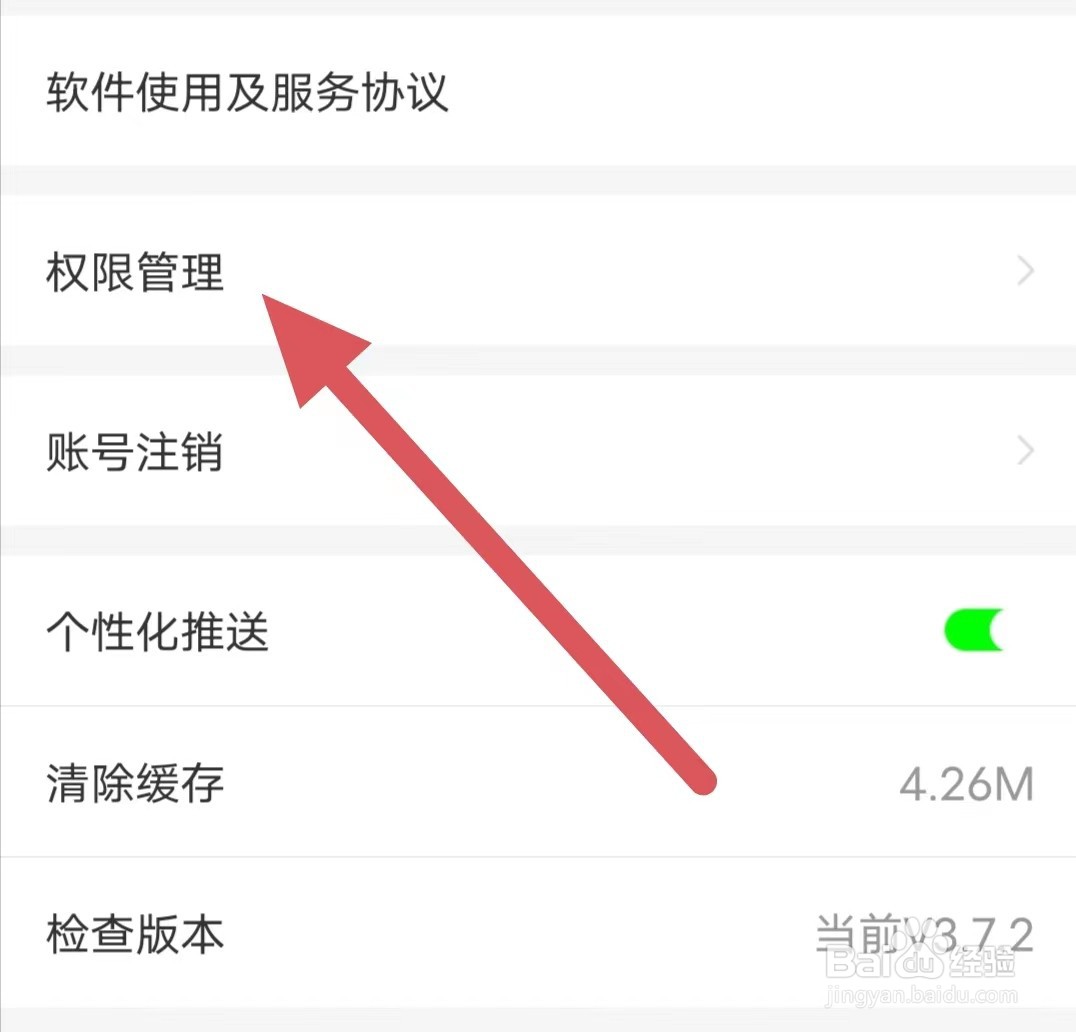Click the jingyan.baidu.com watermark link
Viewport: 1076px width, 1032px height.
(922, 996)
